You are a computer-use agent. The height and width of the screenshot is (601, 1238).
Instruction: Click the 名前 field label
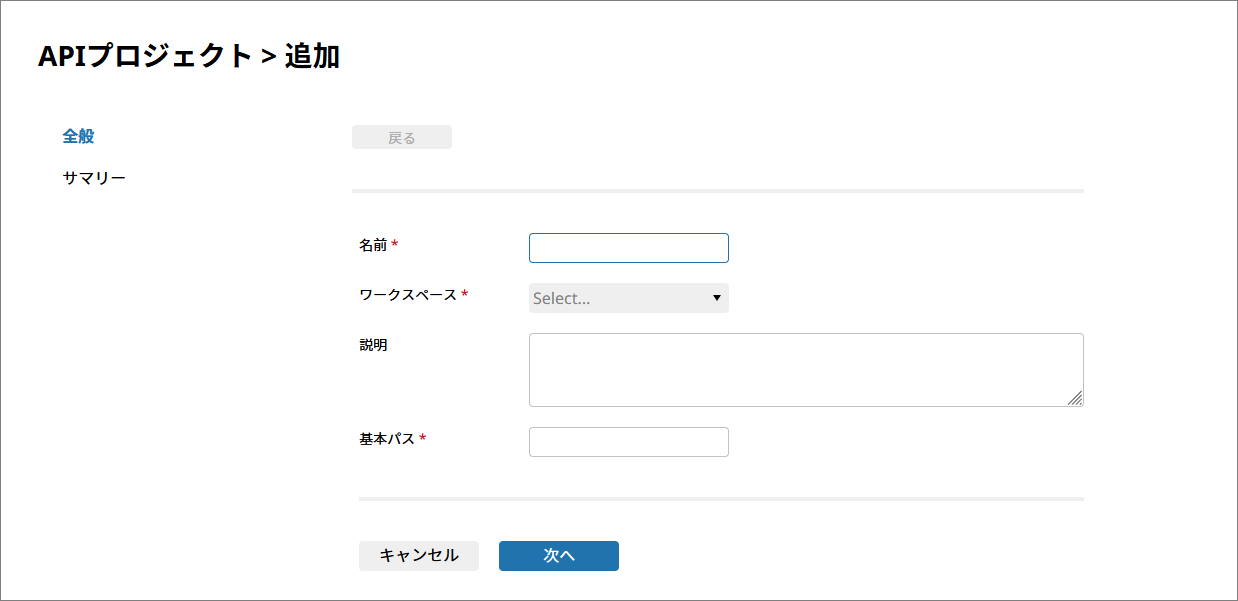(372, 244)
